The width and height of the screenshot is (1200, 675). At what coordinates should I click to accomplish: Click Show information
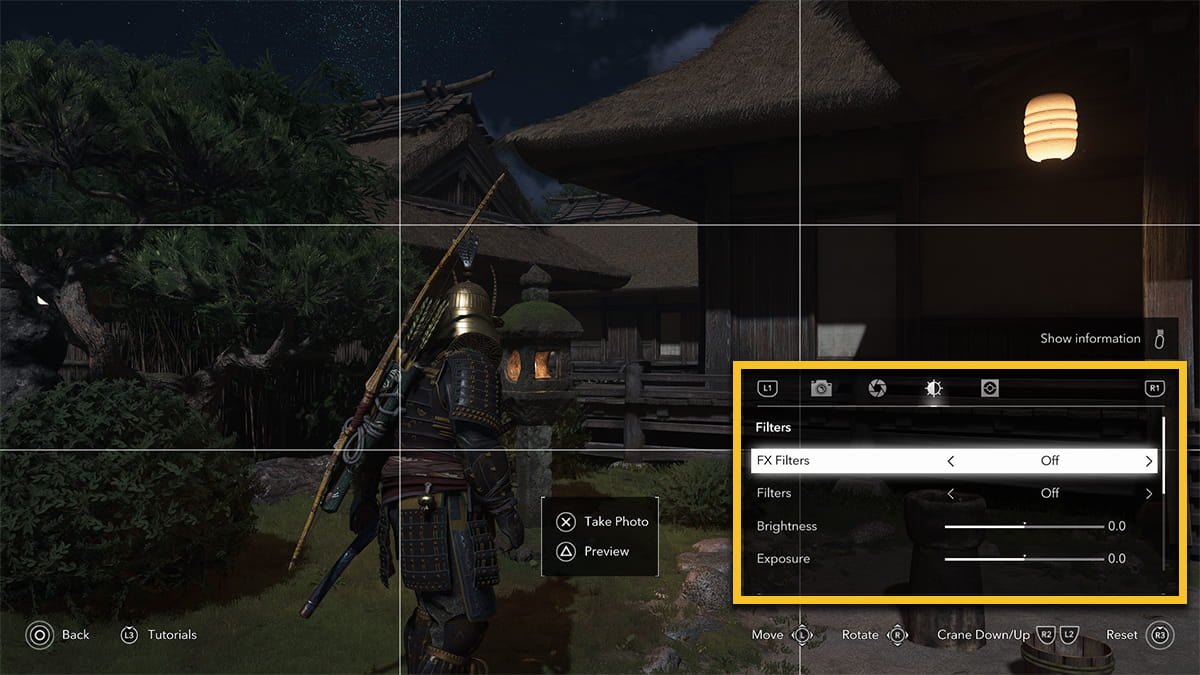coord(1090,338)
